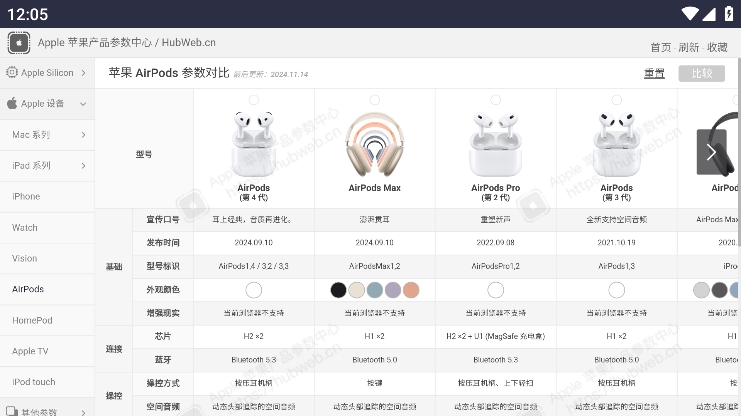741x416 pixels.
Task: Click the 重置 reset link
Action: click(654, 73)
